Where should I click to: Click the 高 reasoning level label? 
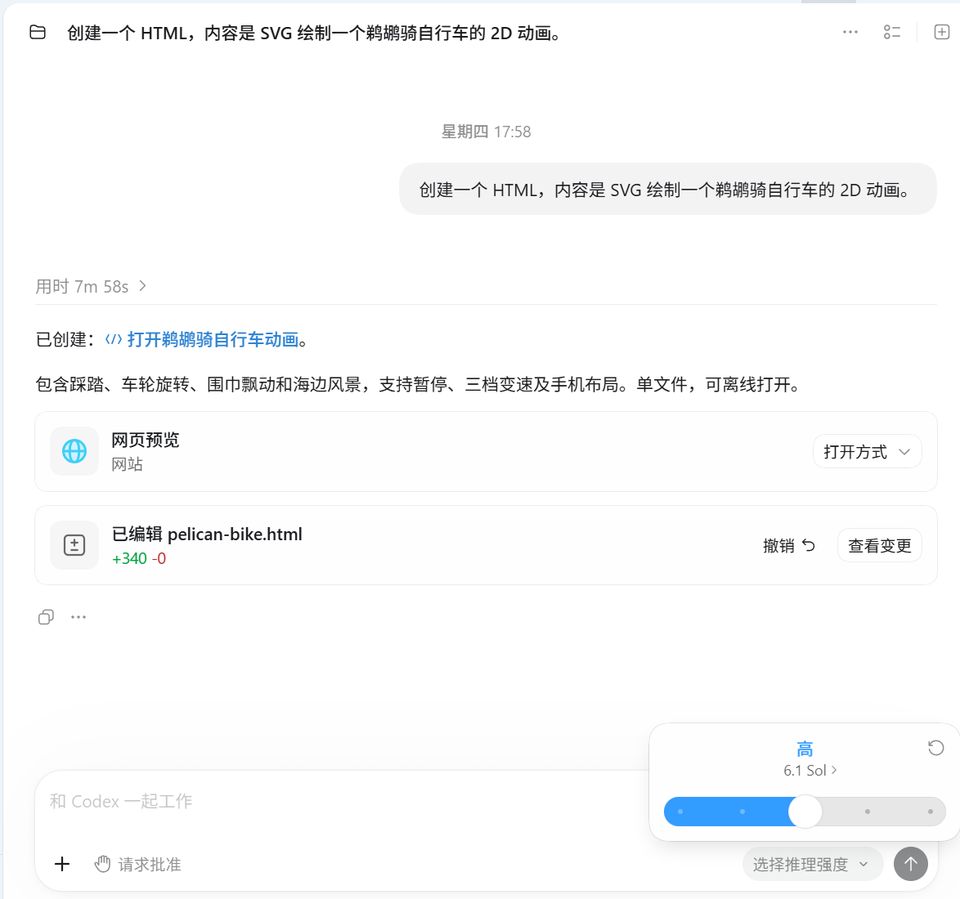click(x=804, y=748)
